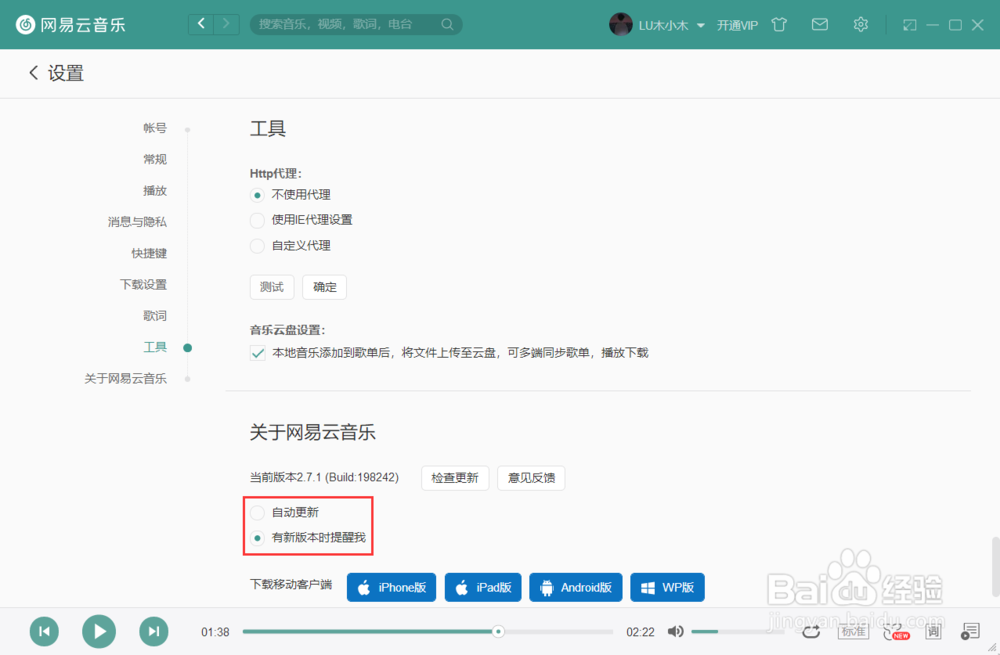1000x655 pixels.
Task: Click the 意见反馈 button
Action: click(x=531, y=478)
